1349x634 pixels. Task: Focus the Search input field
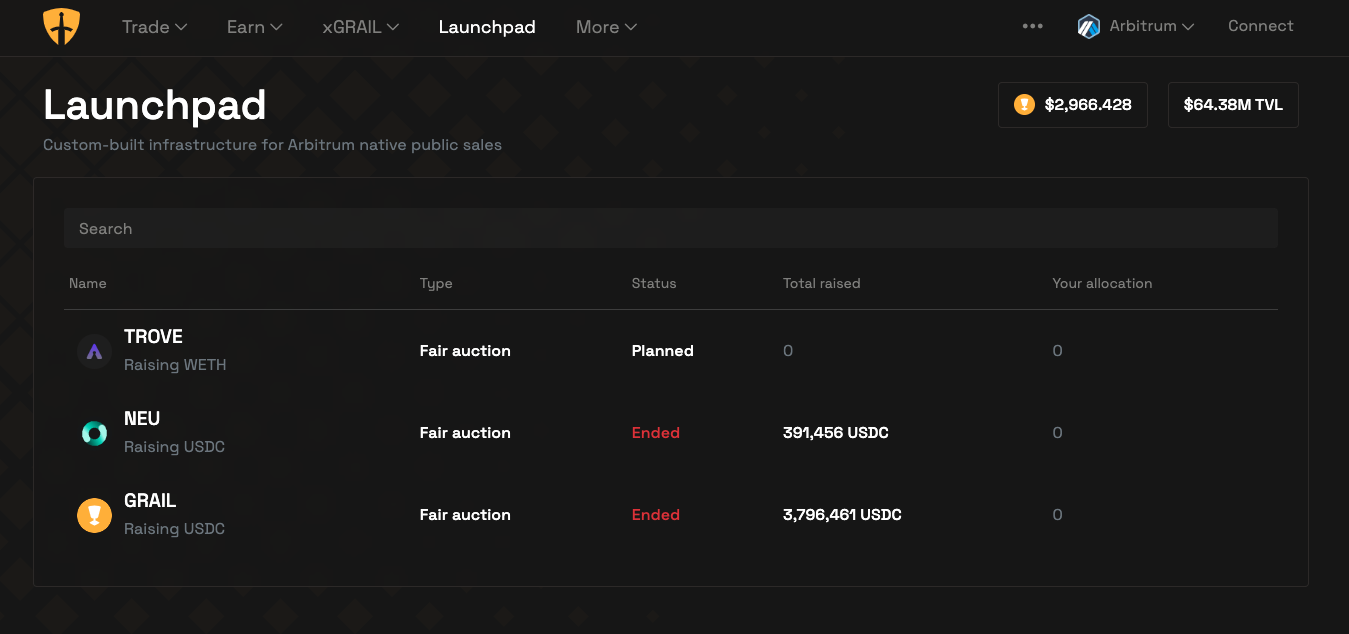671,228
